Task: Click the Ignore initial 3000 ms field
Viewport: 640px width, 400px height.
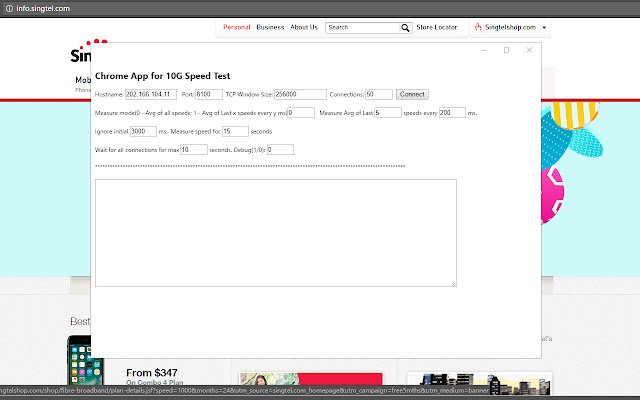Action: (x=143, y=131)
